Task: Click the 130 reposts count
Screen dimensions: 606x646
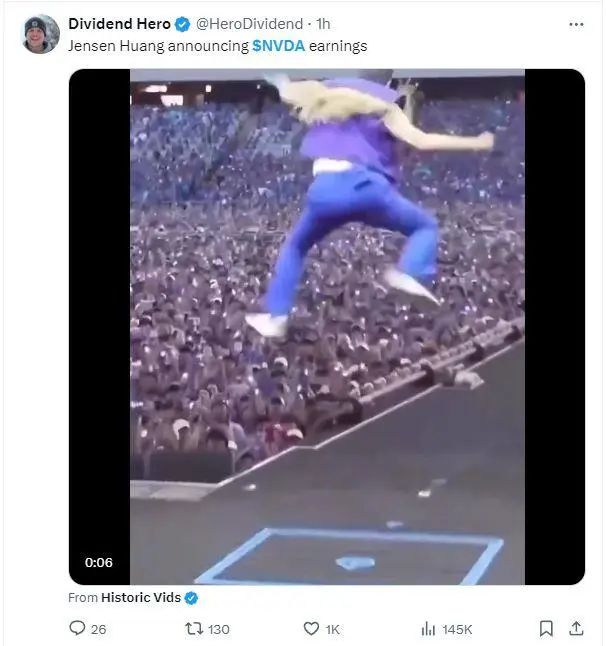Action: (218, 629)
